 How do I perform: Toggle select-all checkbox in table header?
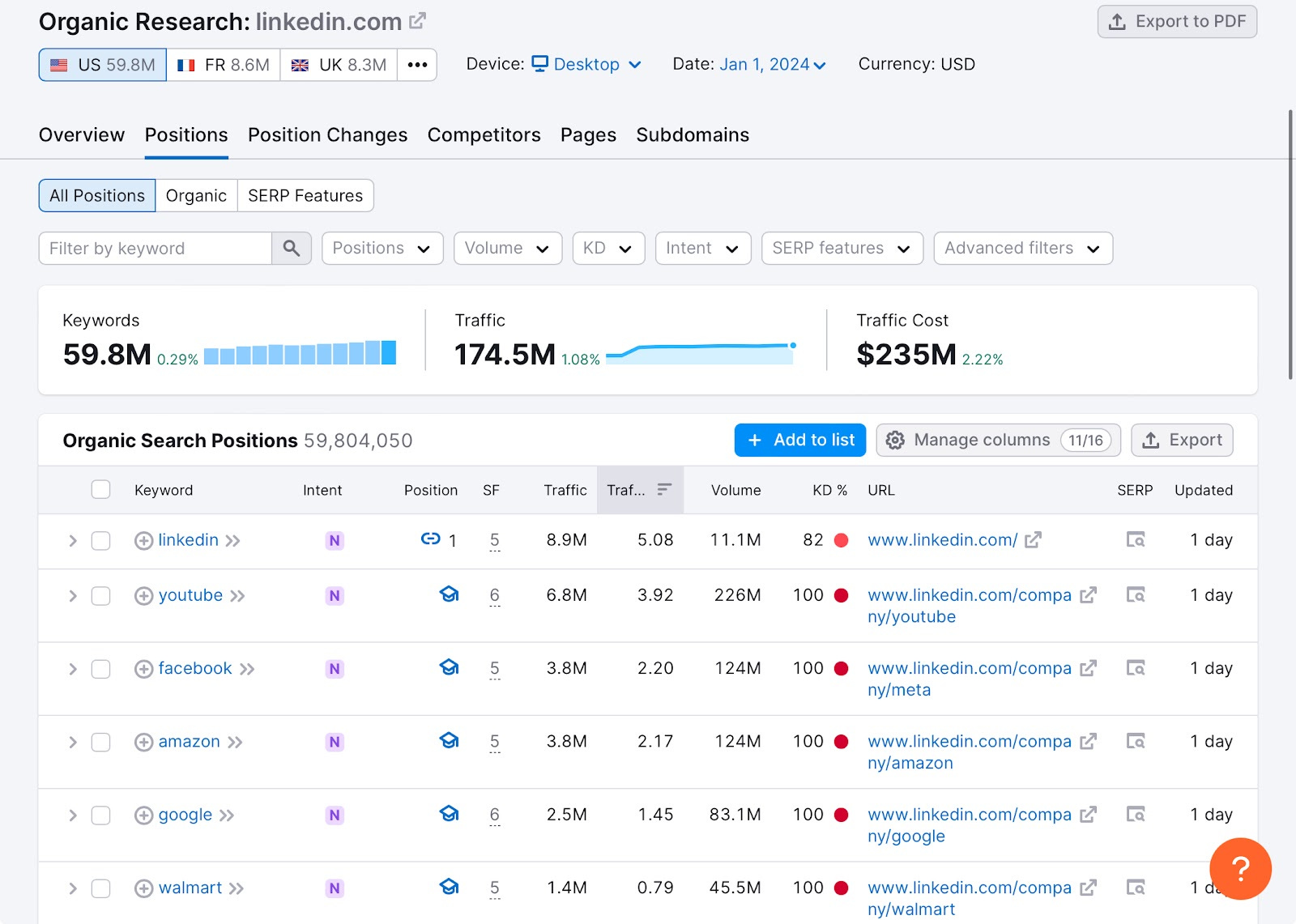[x=100, y=489]
